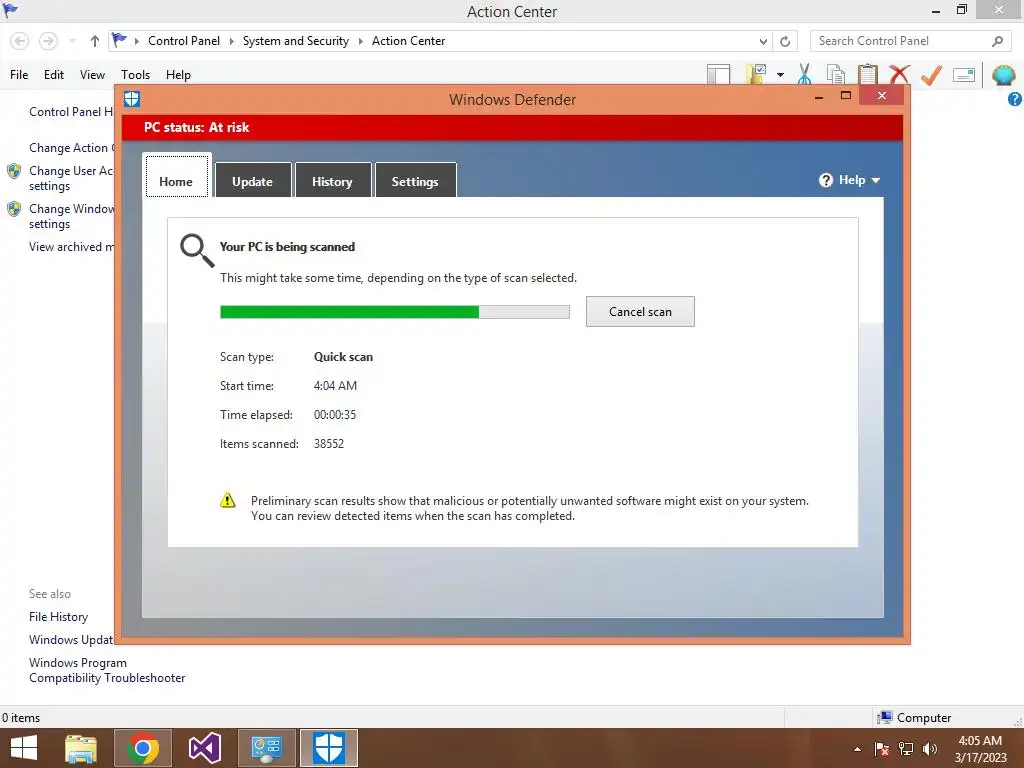Open the recent locations dropdown arrow
This screenshot has height=768, width=1024.
click(72, 41)
